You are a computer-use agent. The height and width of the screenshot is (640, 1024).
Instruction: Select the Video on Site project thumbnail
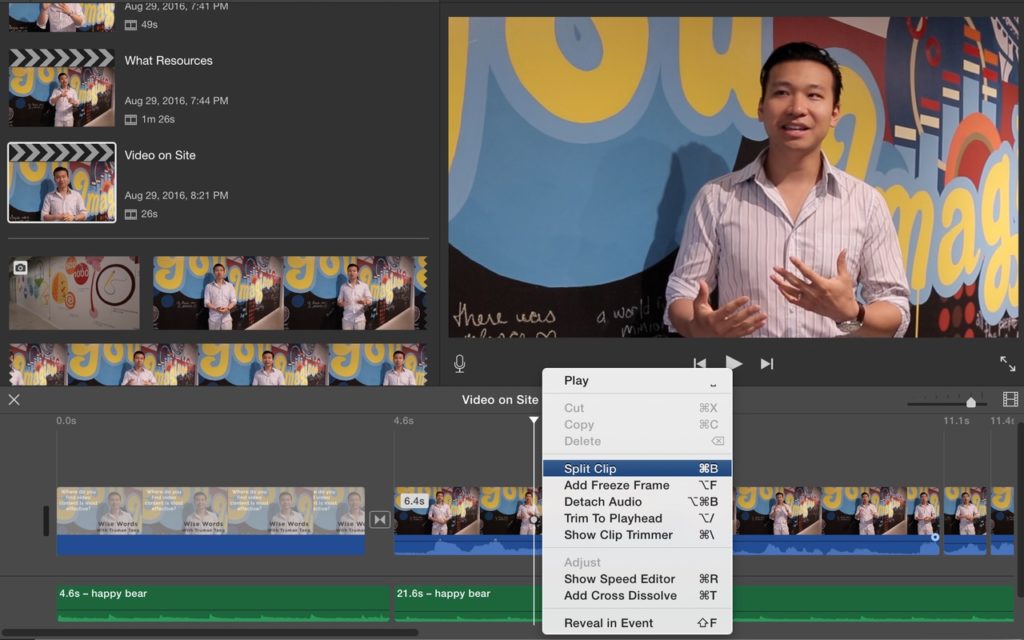62,183
